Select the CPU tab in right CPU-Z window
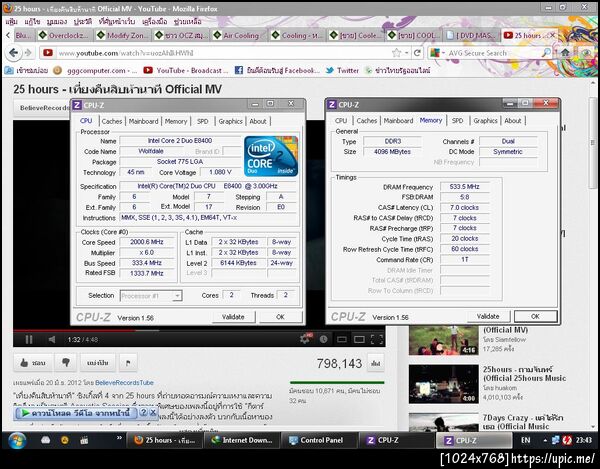Image resolution: width=600 pixels, height=469 pixels. click(341, 121)
